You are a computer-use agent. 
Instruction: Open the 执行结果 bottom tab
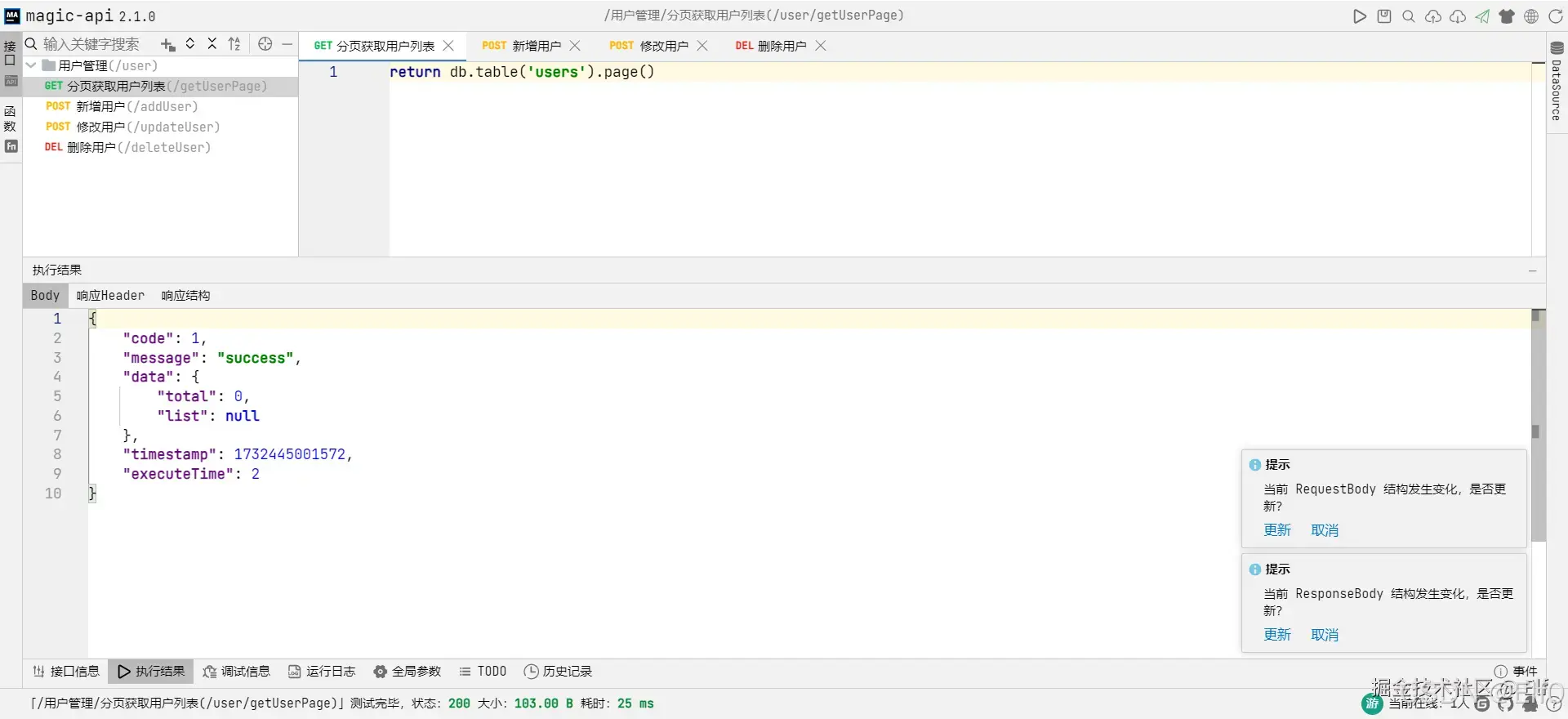tap(151, 672)
